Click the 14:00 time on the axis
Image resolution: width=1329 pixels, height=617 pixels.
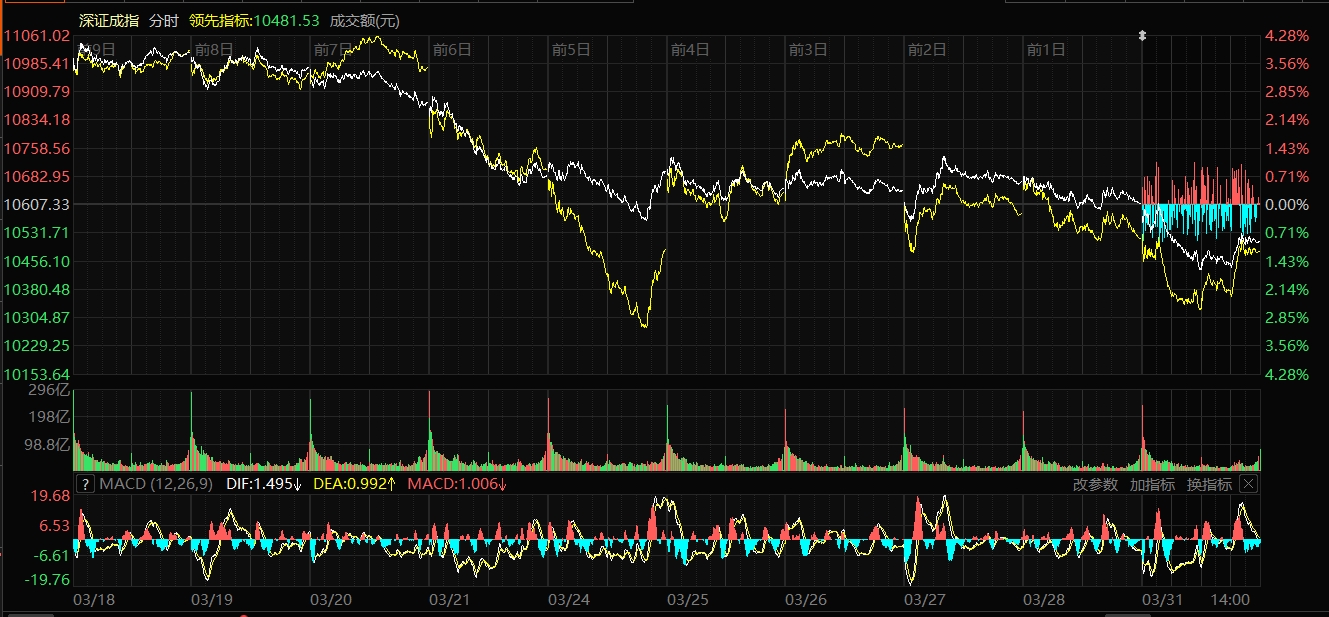click(x=1231, y=600)
